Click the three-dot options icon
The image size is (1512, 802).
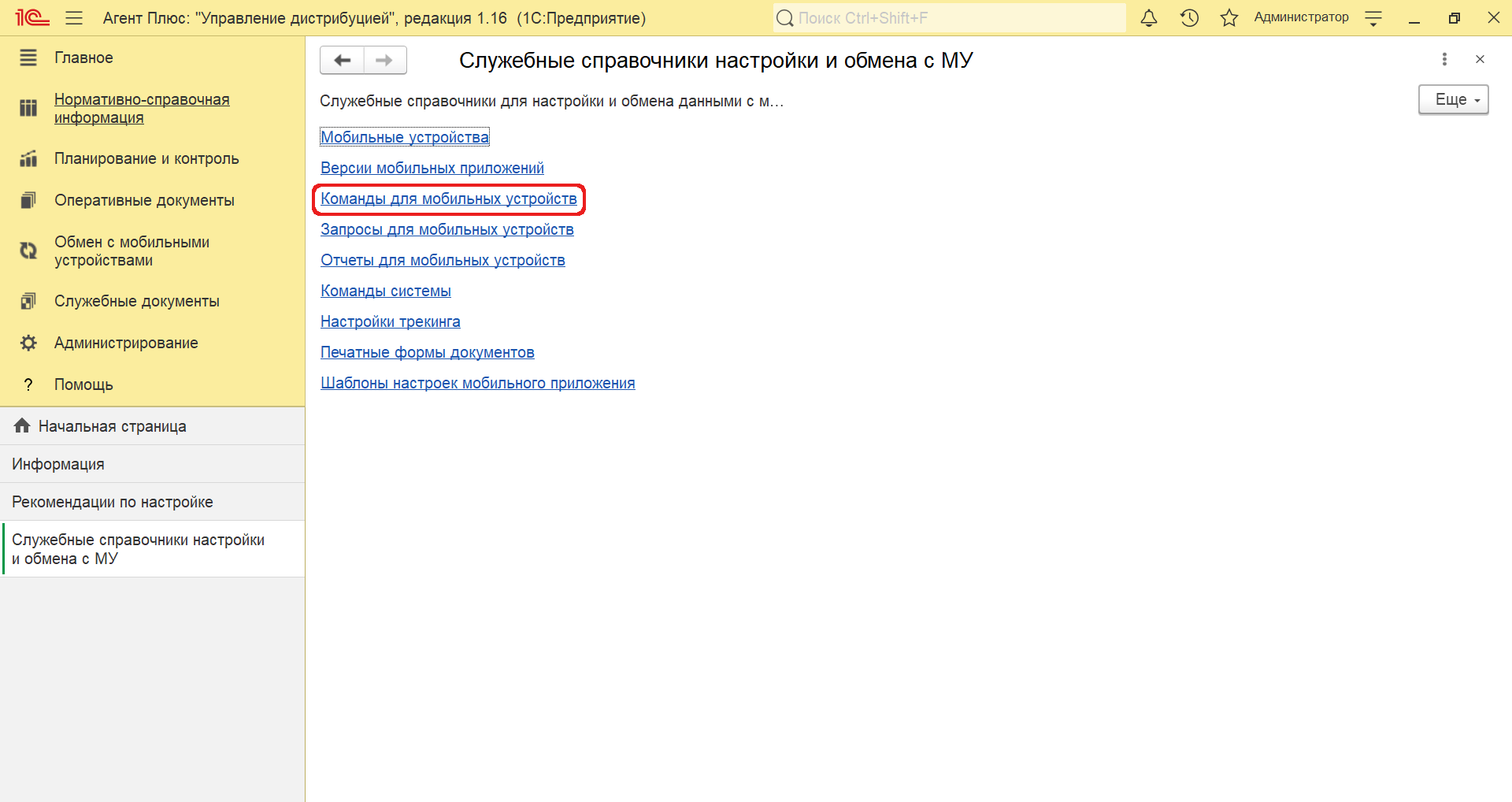tap(1443, 59)
